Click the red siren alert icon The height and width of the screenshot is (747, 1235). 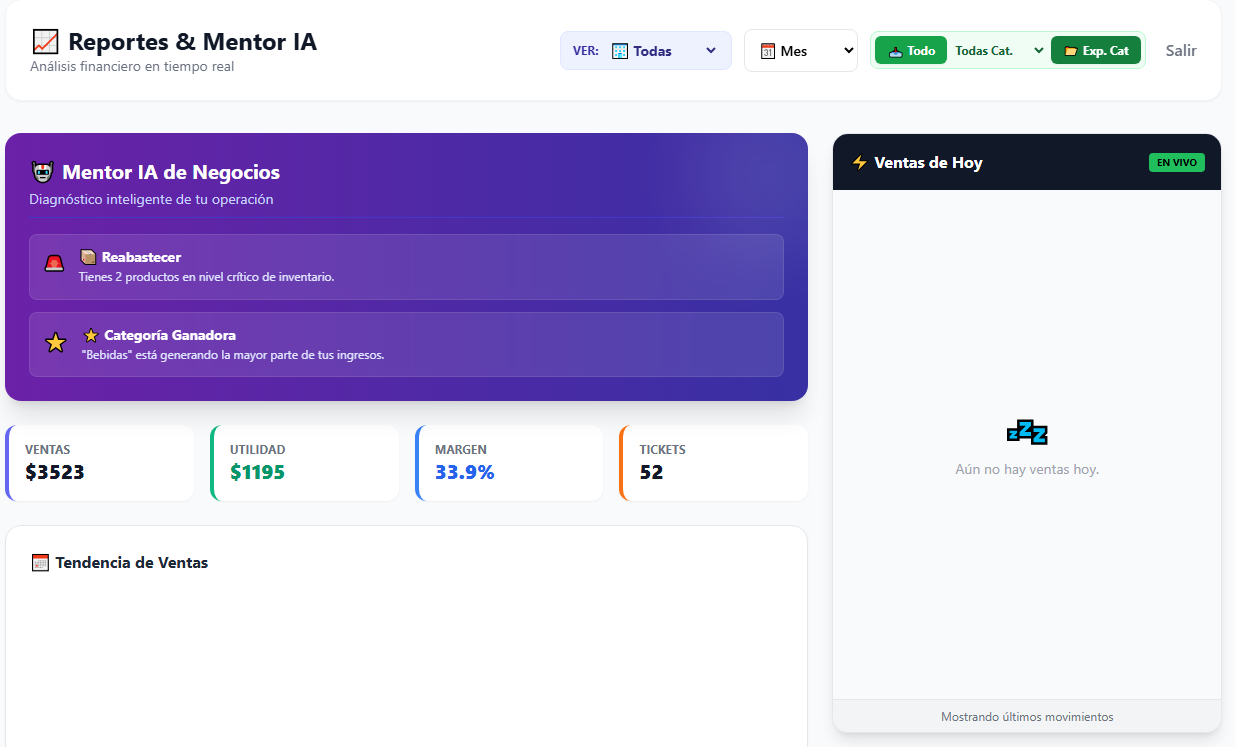[54, 264]
